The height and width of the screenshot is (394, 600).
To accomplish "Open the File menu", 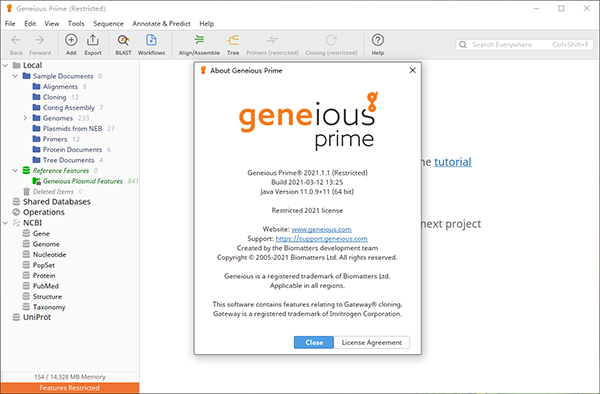I will tap(10, 24).
